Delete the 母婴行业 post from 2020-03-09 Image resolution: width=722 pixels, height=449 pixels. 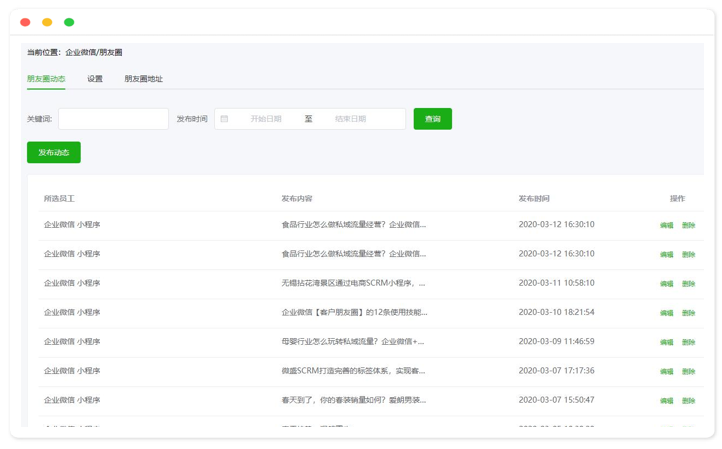[688, 342]
